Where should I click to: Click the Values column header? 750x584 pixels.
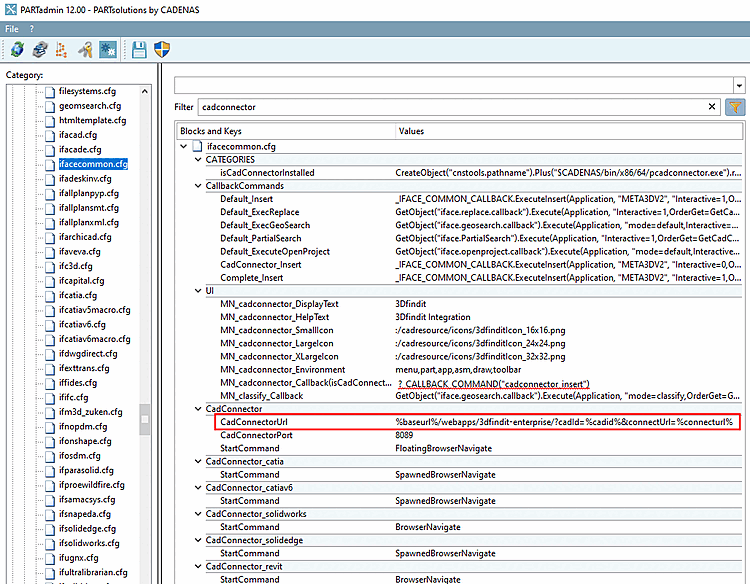tap(411, 131)
